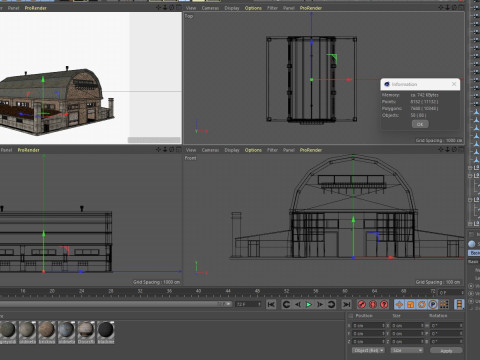Open ProRender menu in Perspective viewport

(x=36, y=8)
